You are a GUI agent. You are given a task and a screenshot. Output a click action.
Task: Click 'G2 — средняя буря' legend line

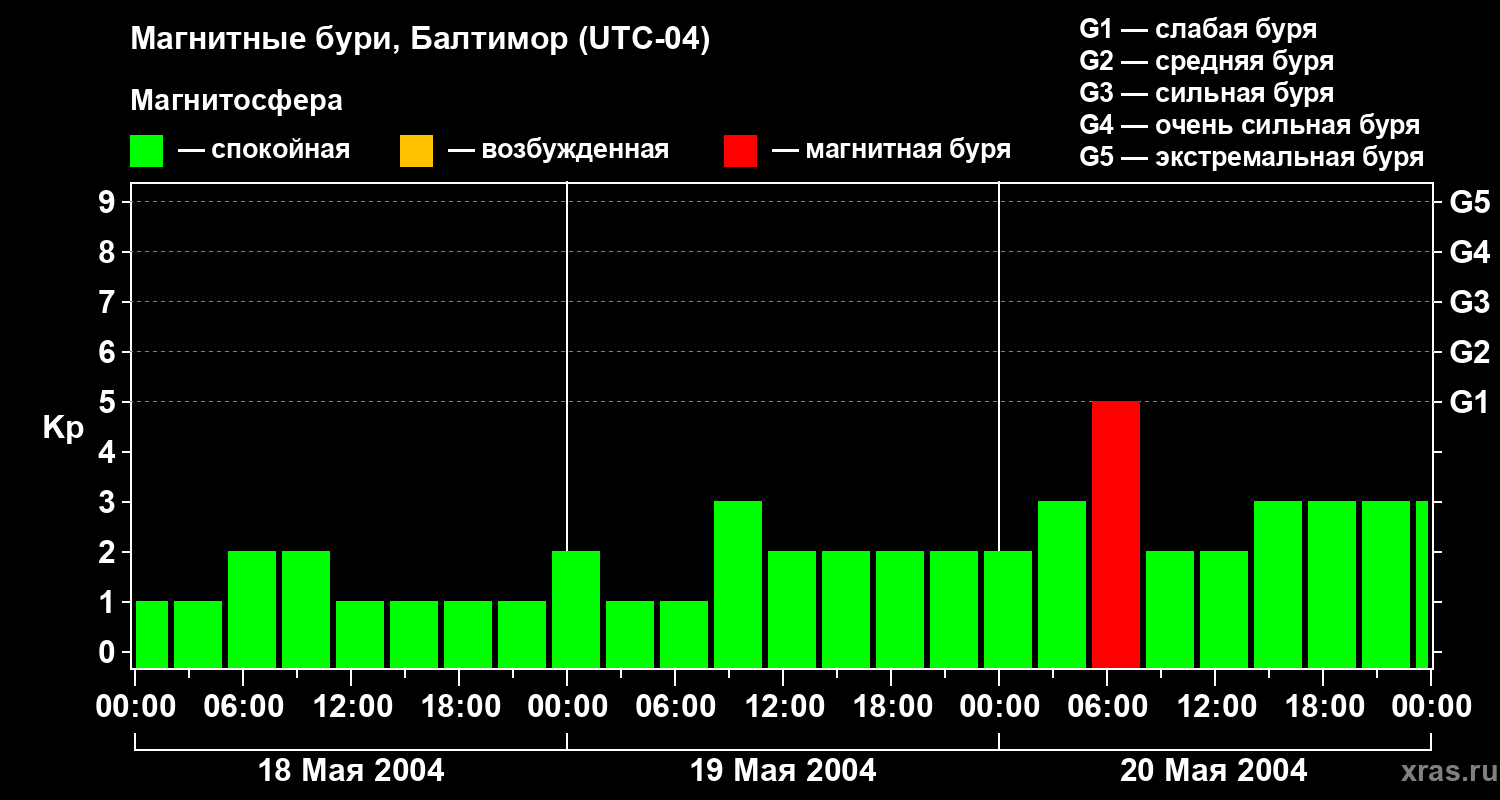click(x=1206, y=61)
